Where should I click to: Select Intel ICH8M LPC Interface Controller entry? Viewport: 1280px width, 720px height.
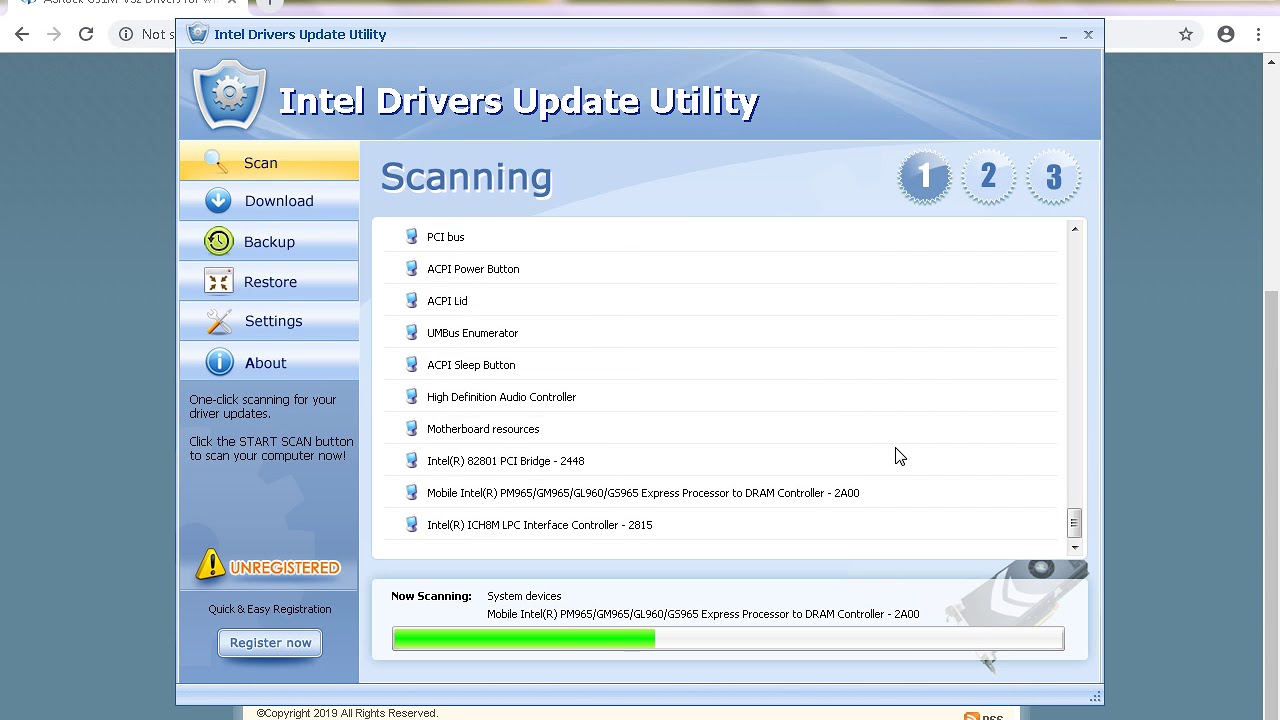click(x=721, y=525)
